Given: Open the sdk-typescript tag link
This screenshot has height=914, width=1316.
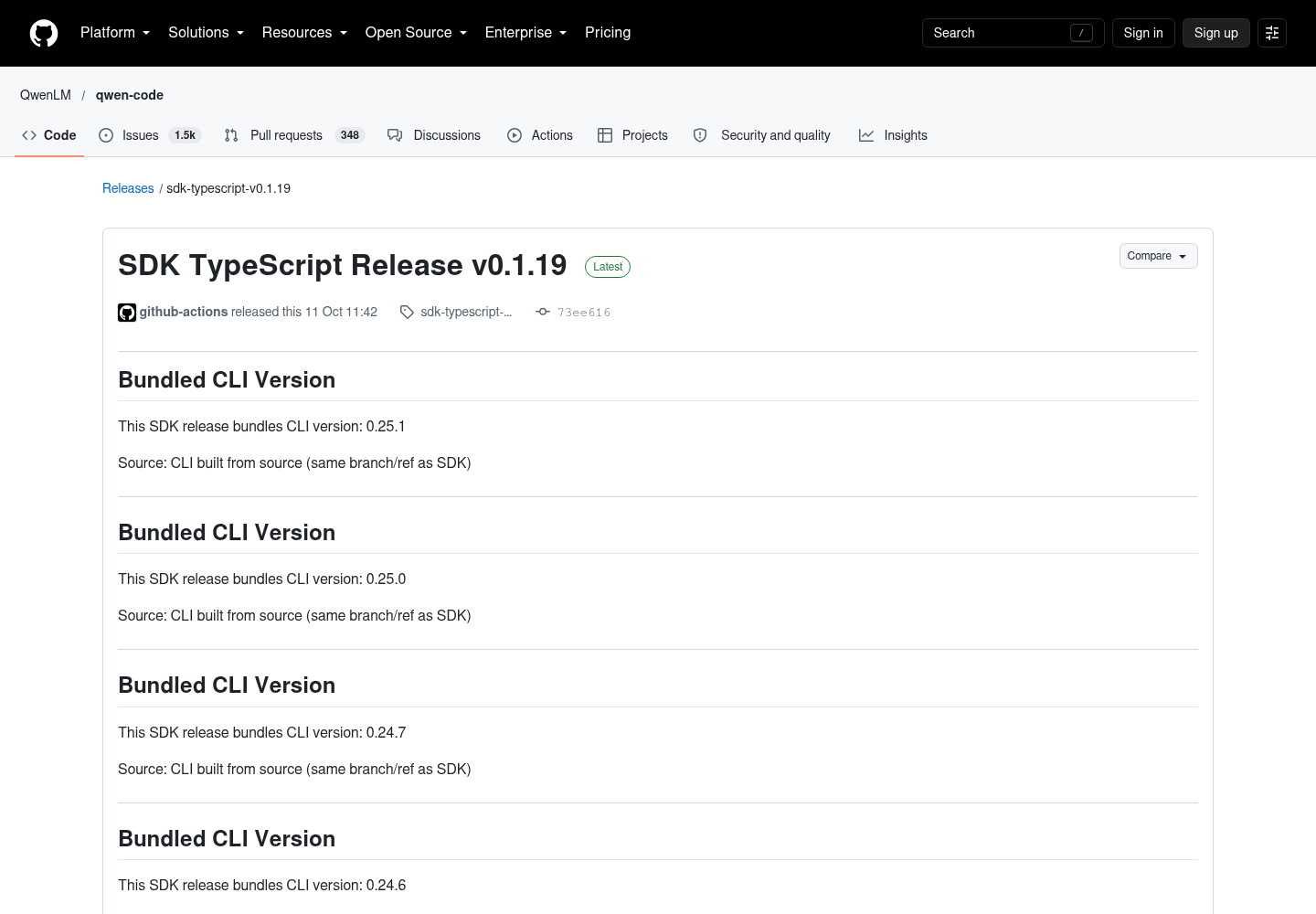Looking at the screenshot, I should tap(466, 312).
